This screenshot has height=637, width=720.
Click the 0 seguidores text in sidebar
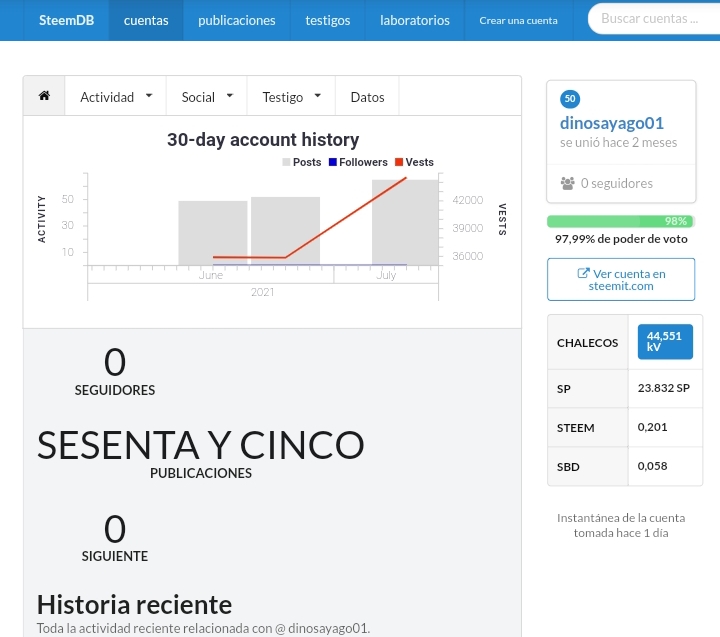(x=616, y=183)
